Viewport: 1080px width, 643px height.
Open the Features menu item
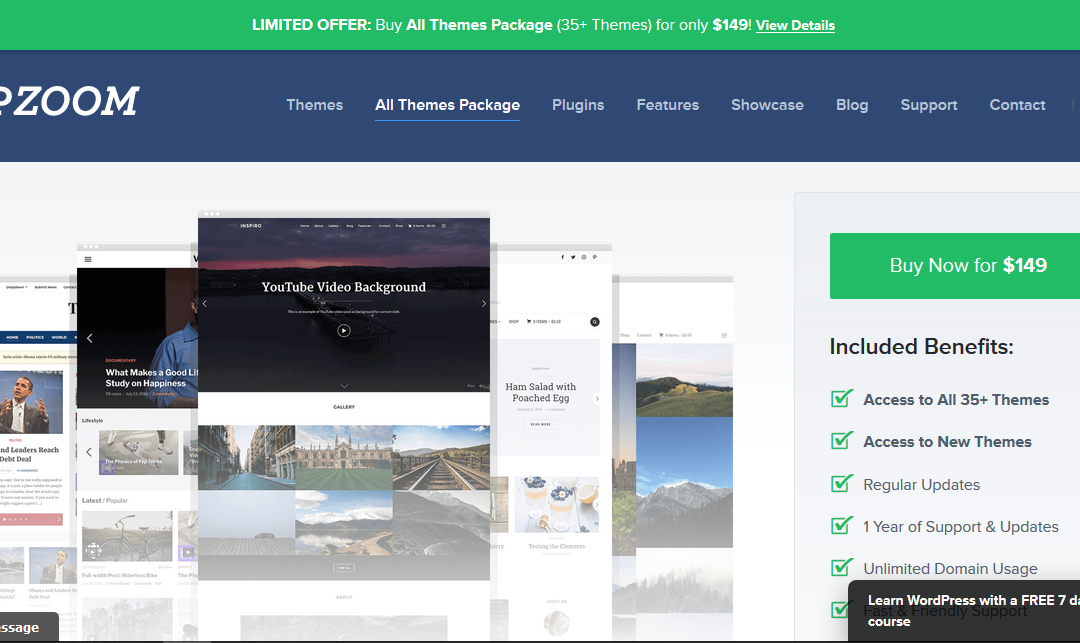pos(667,105)
